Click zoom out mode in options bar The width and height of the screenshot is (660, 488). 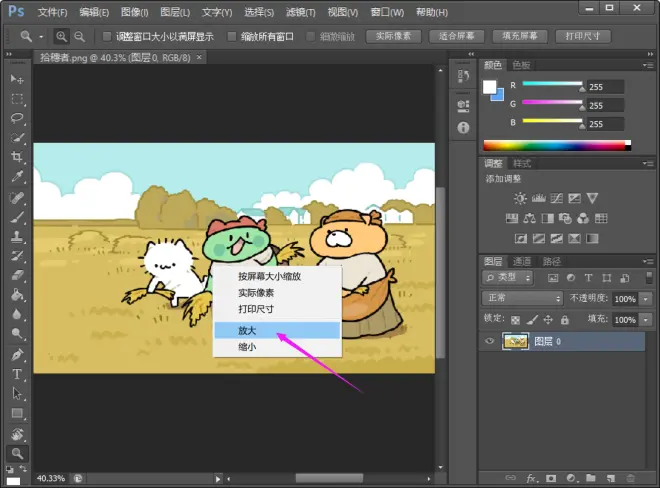point(79,37)
